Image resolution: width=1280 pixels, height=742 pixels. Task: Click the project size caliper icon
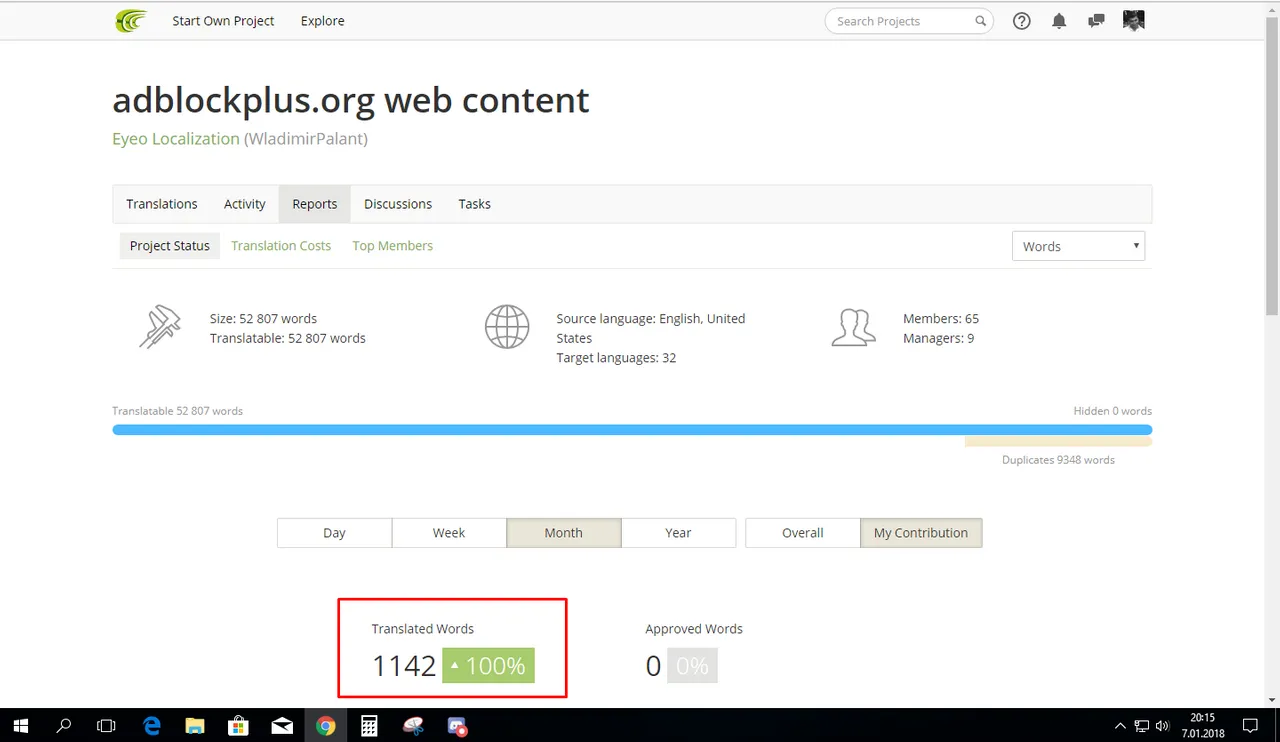pos(160,327)
